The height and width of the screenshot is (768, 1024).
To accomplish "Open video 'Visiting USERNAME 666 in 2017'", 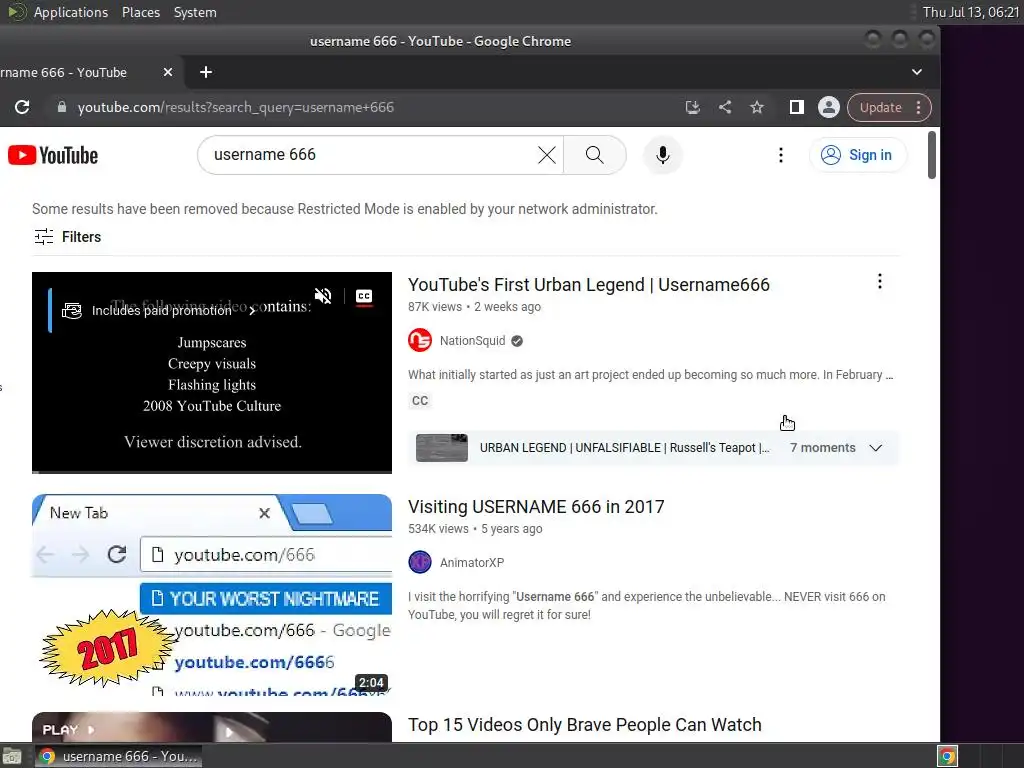I will click(536, 507).
